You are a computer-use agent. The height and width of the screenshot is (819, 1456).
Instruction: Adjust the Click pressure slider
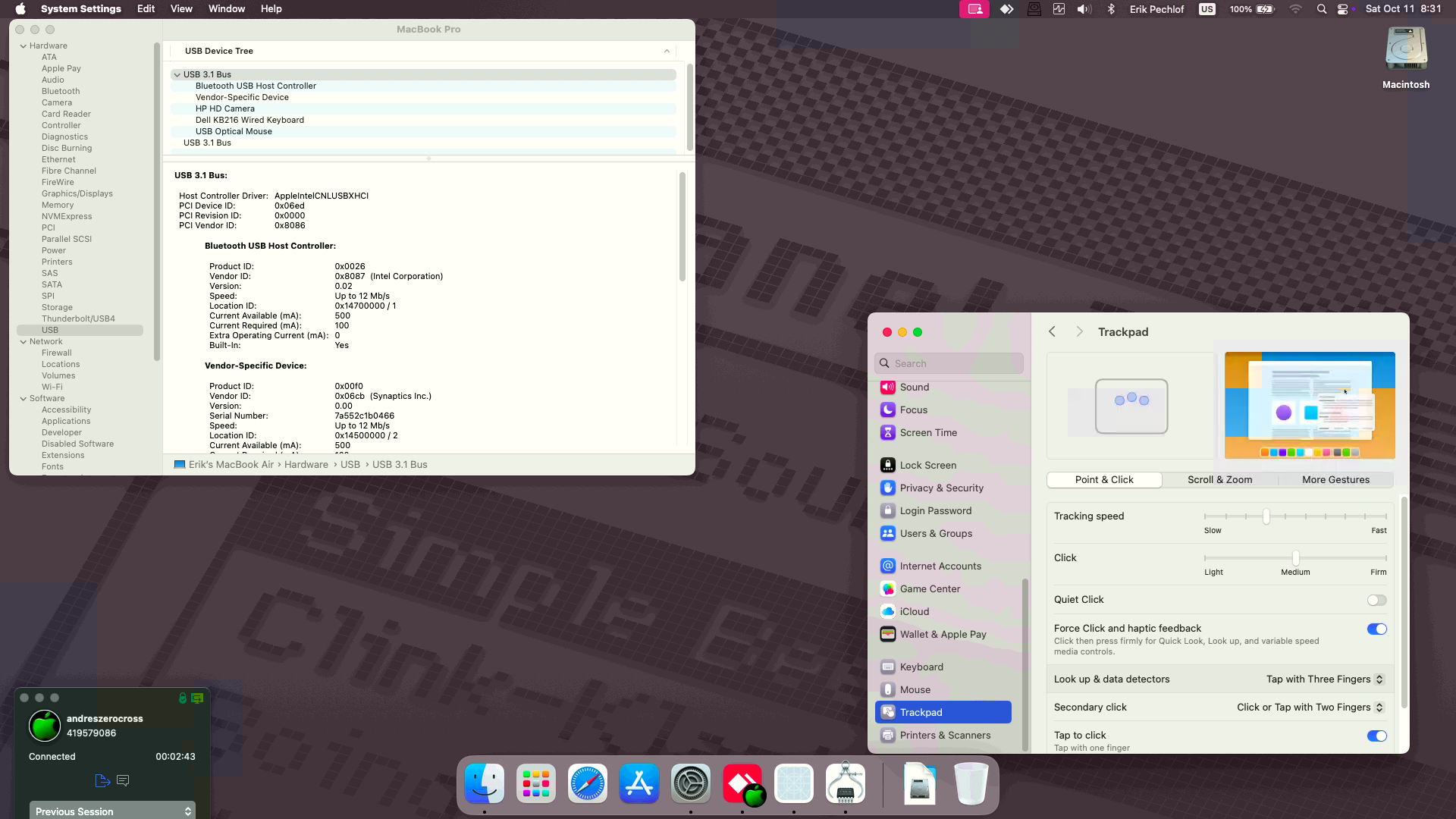1295,558
